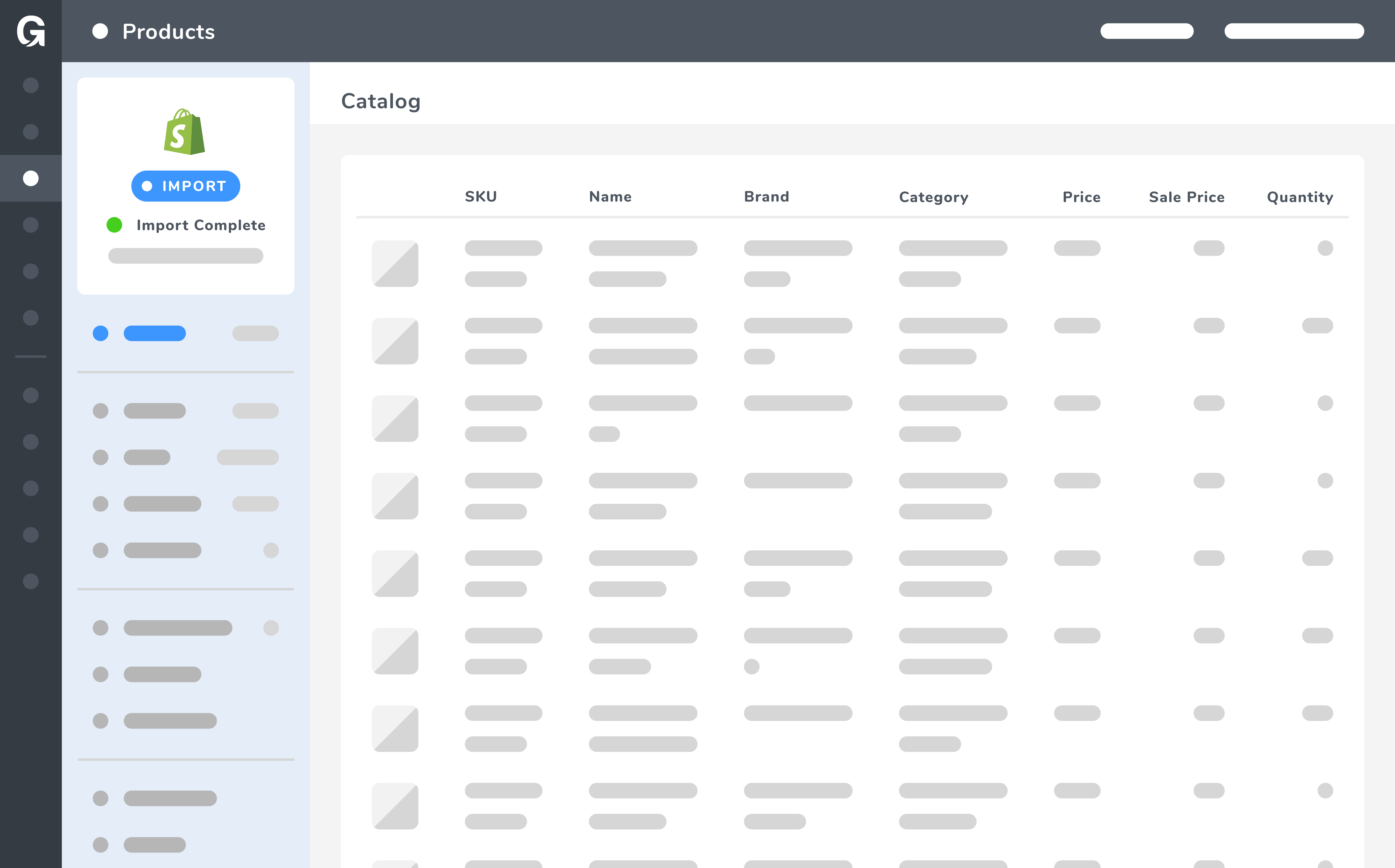The height and width of the screenshot is (868, 1395).
Task: Click the Shopify bag icon
Action: pyautogui.click(x=184, y=132)
